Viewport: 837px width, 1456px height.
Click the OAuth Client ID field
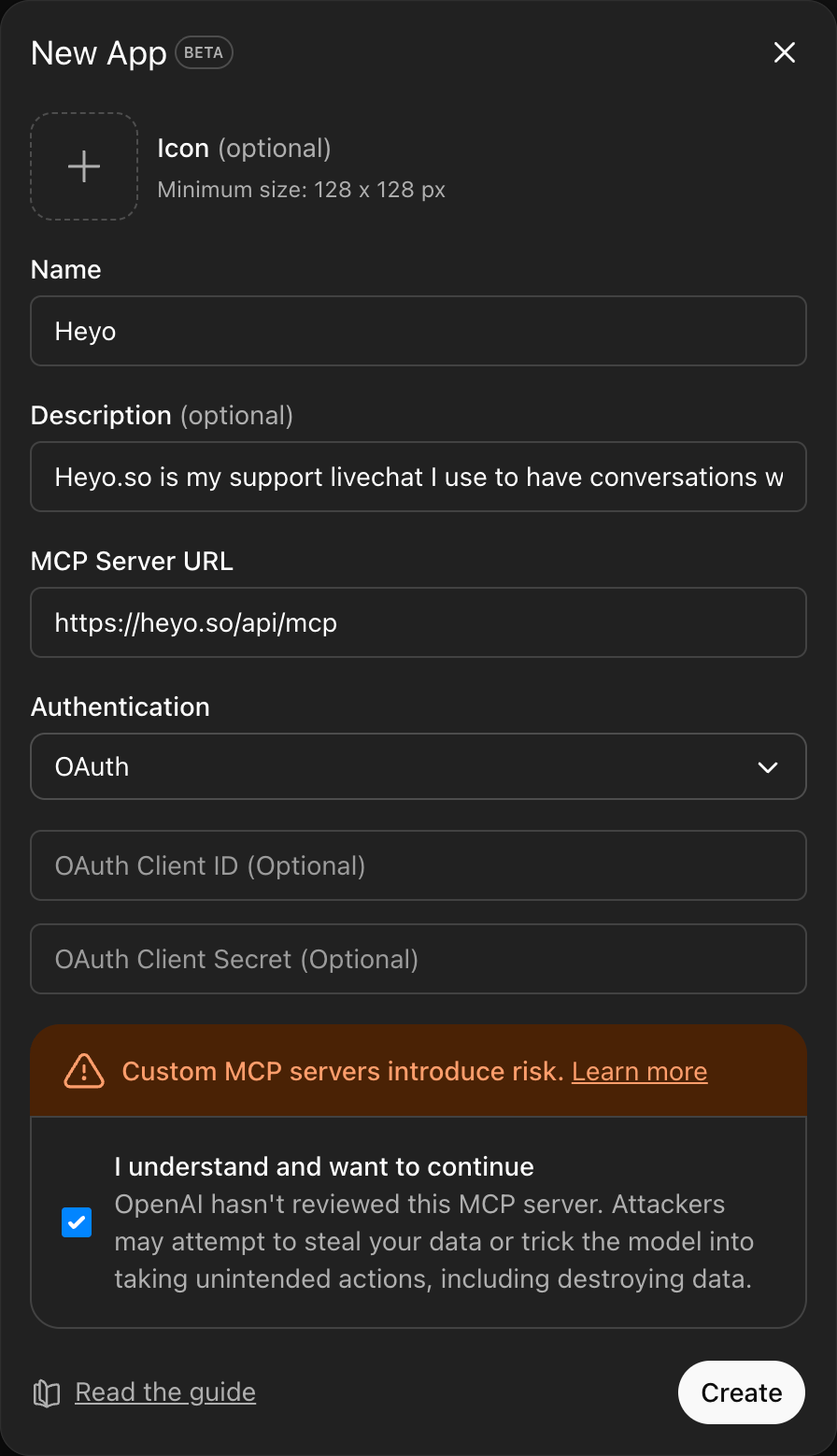coord(418,865)
